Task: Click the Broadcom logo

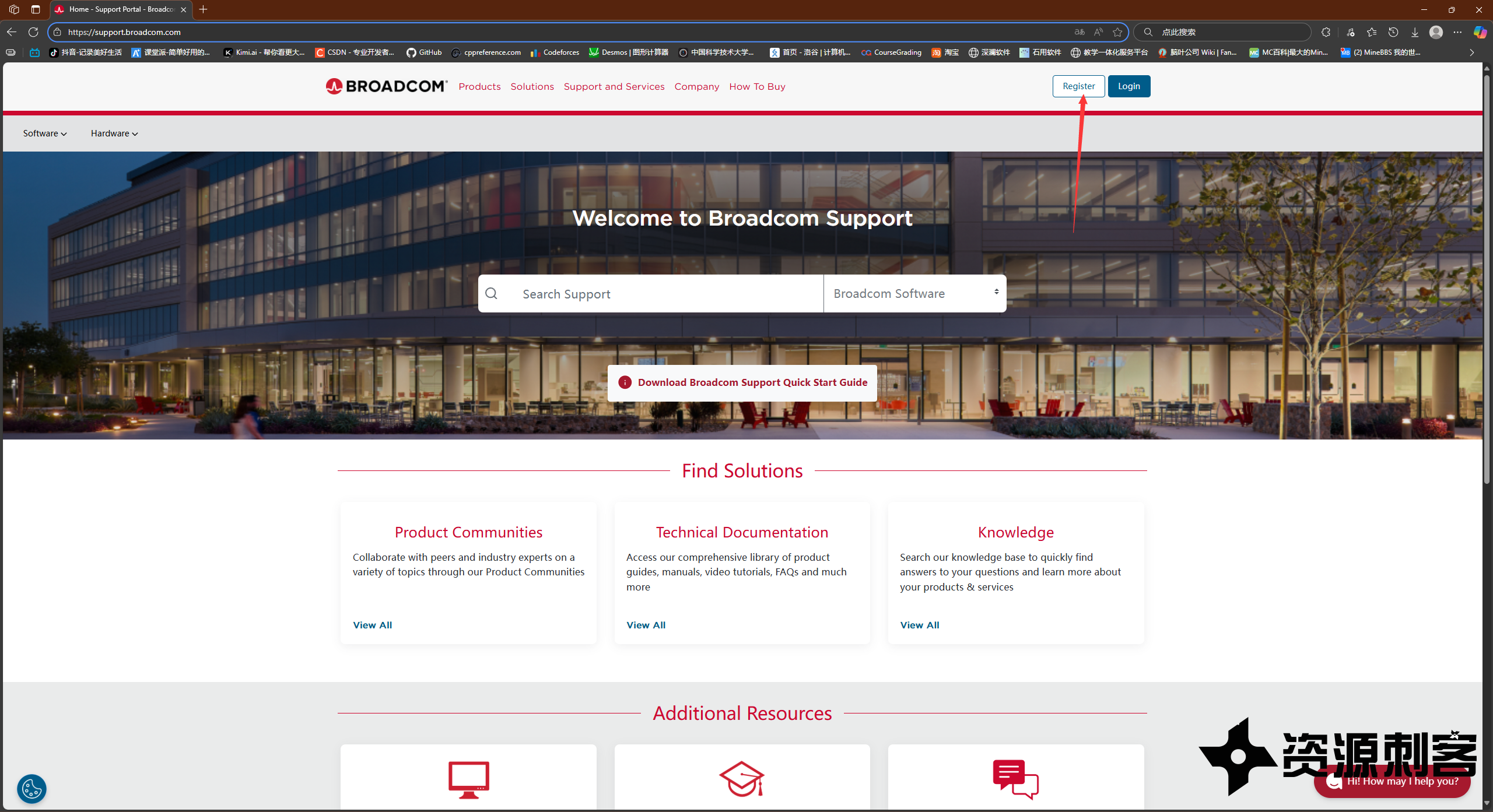Action: point(386,86)
